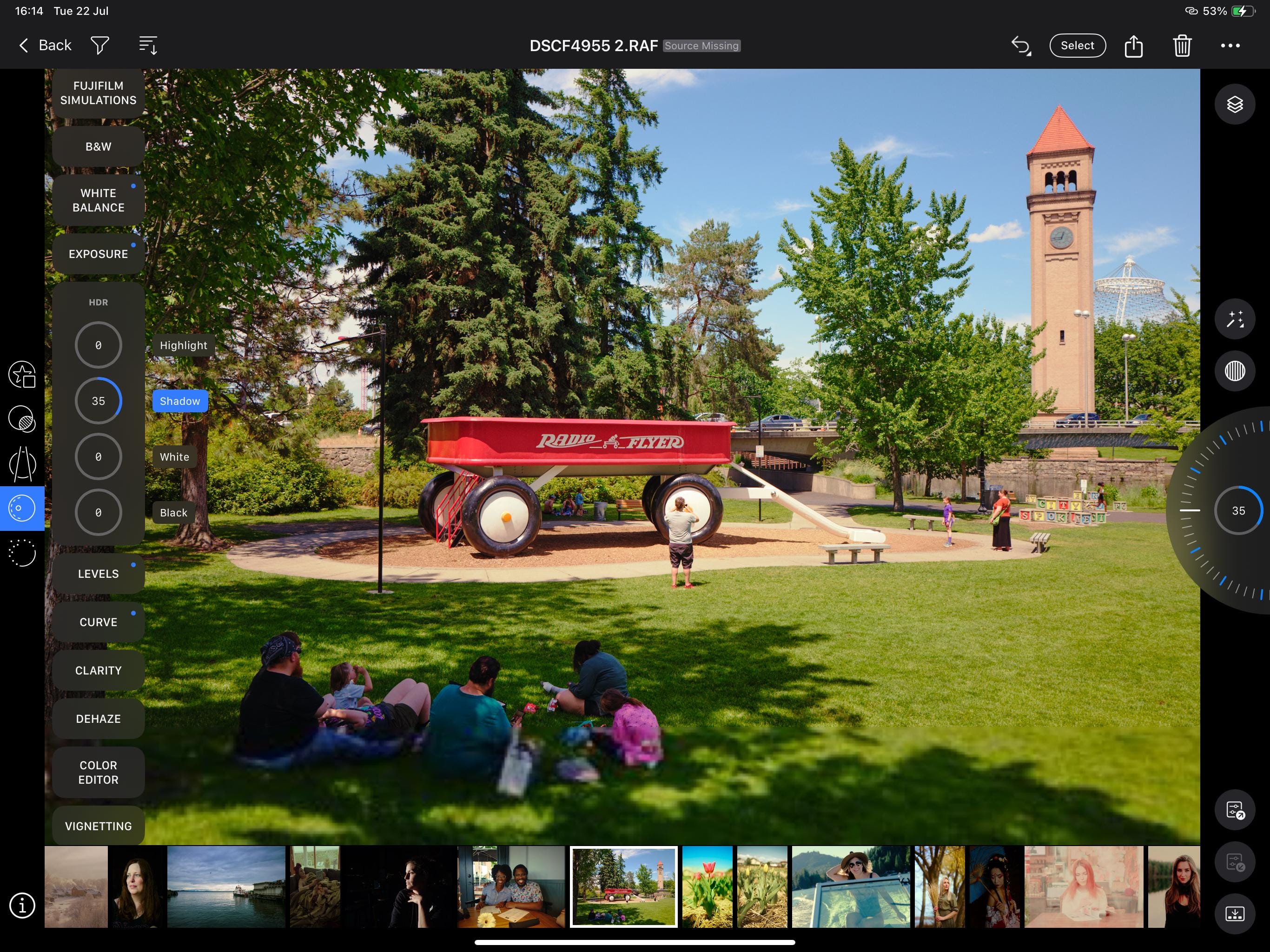The height and width of the screenshot is (952, 1270).
Task: Tap the White label
Action: tap(174, 456)
